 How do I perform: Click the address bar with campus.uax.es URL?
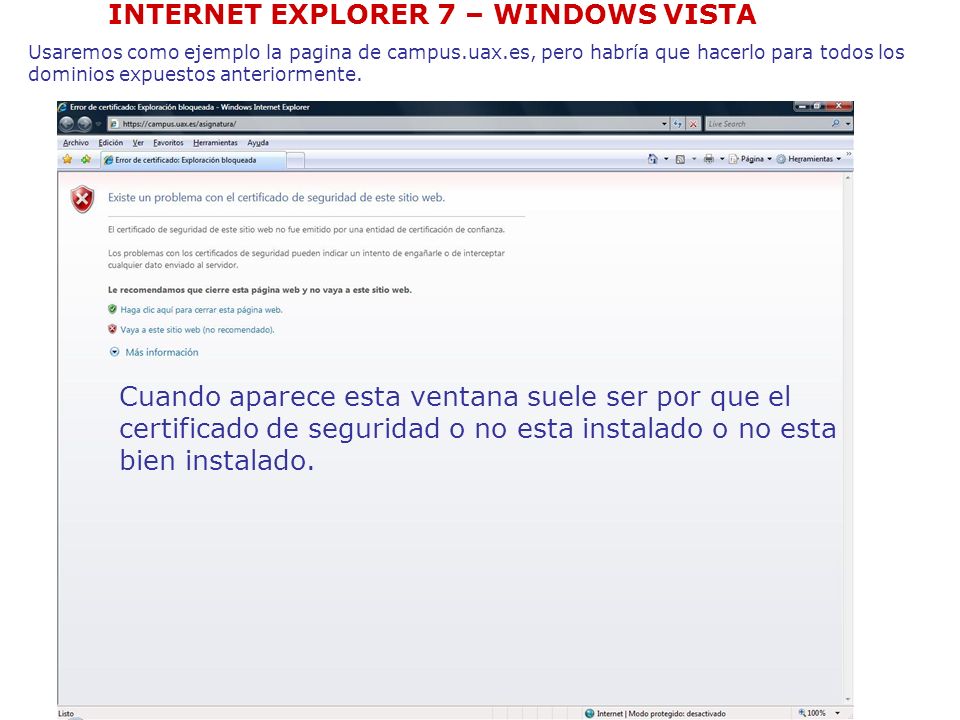[x=388, y=124]
